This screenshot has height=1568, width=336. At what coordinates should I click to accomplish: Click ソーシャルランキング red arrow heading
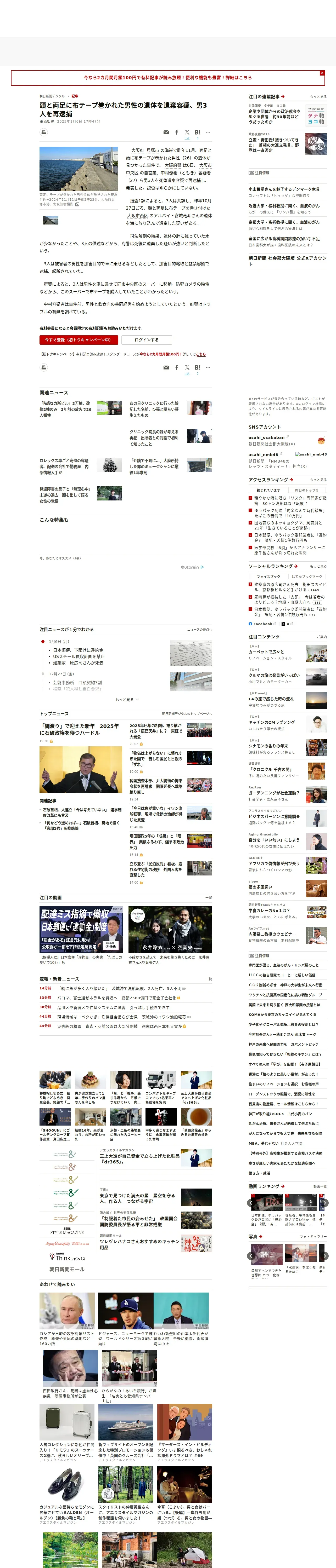click(273, 566)
